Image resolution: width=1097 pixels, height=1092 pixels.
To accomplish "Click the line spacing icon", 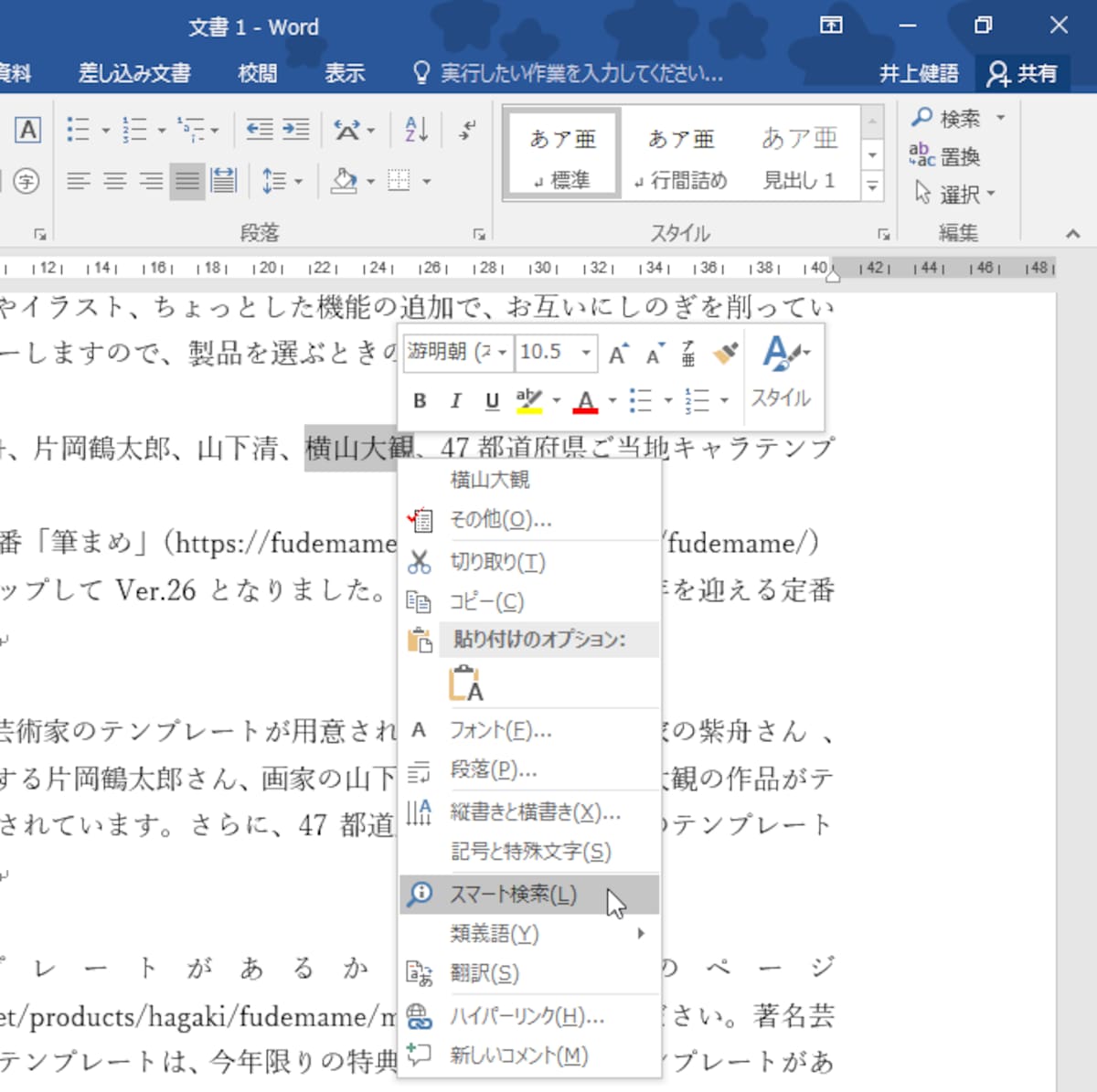I will coord(274,181).
